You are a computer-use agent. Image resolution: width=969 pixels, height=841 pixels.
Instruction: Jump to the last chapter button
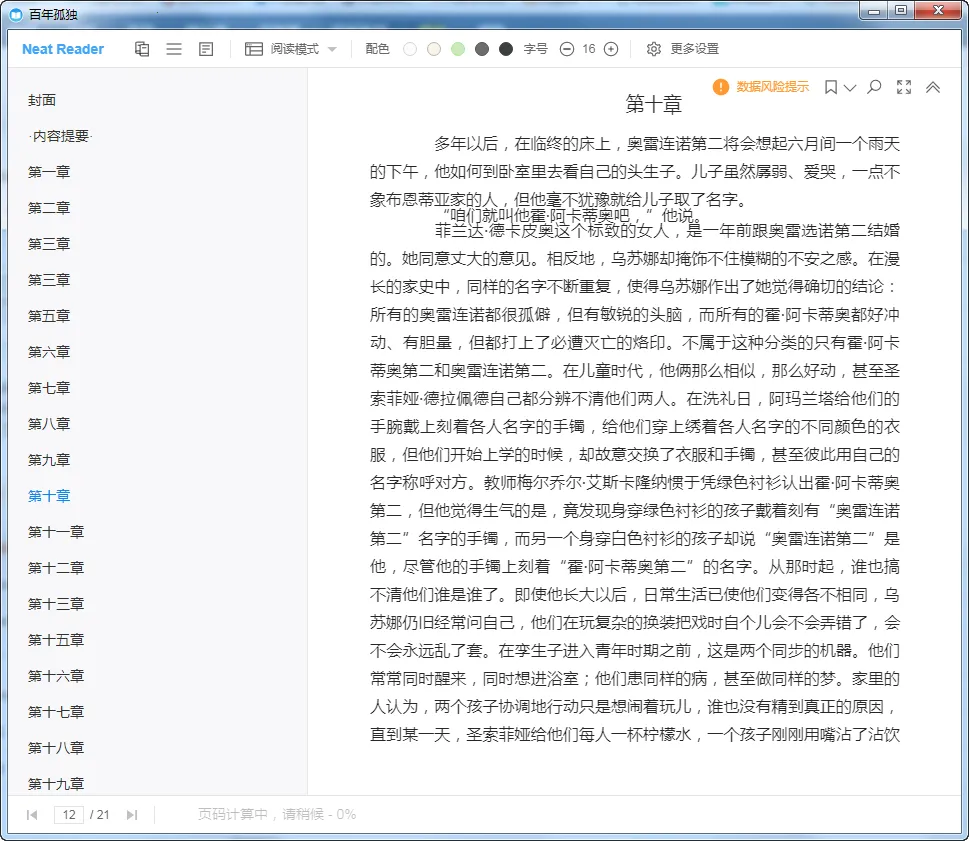pyautogui.click(x=132, y=815)
